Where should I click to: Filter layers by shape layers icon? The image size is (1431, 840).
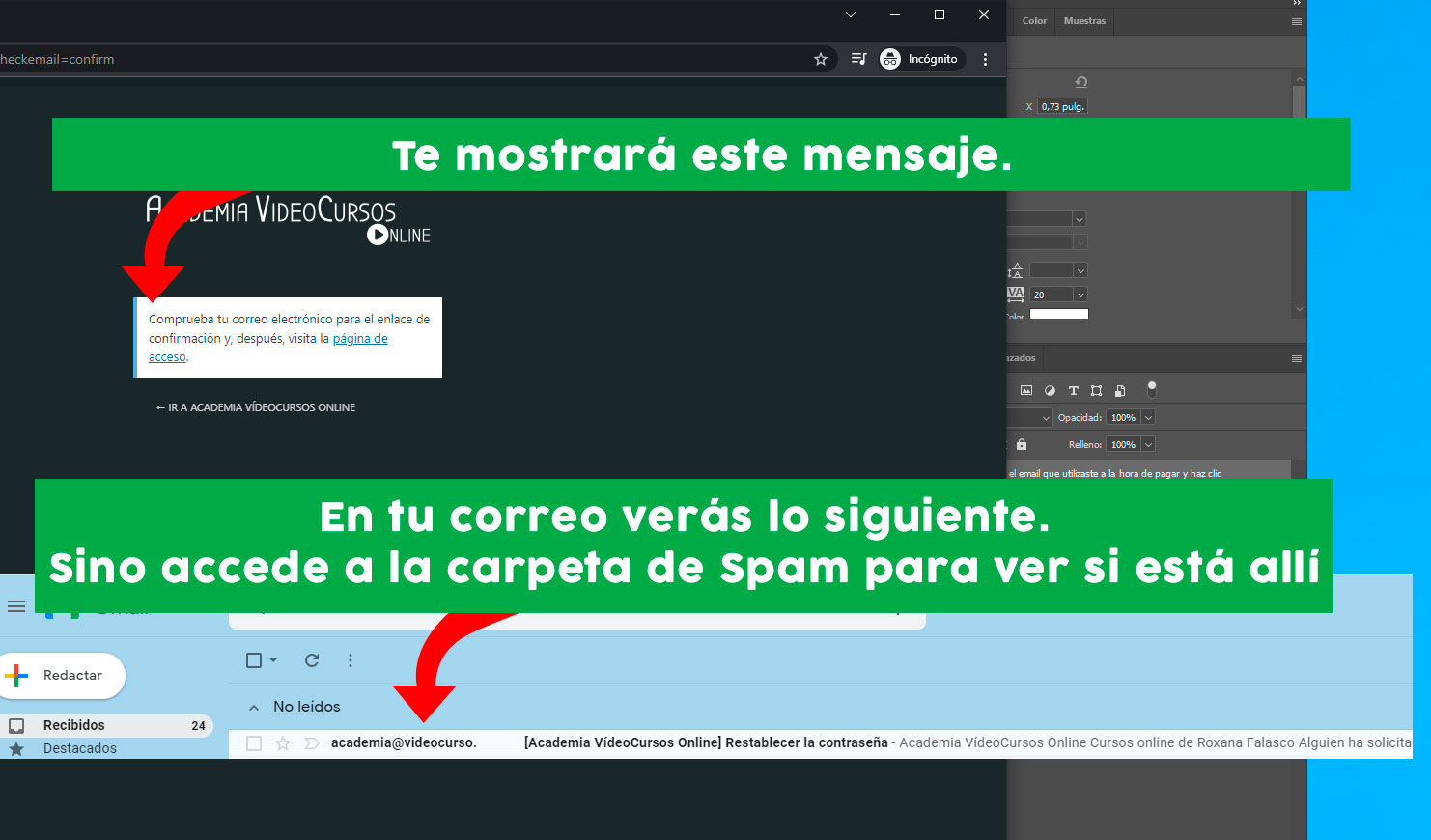1096,390
